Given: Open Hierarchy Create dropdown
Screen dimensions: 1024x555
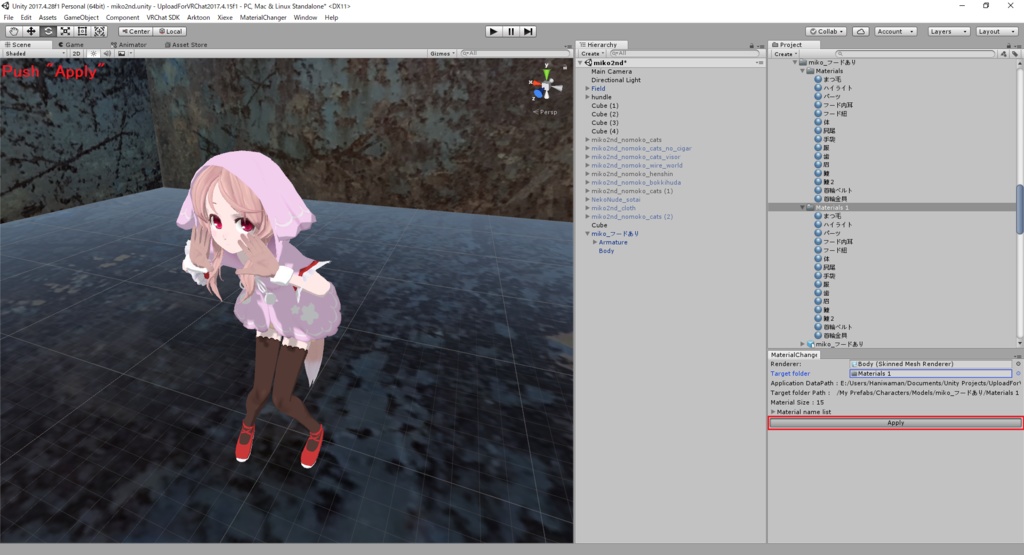Looking at the screenshot, I should pyautogui.click(x=592, y=54).
